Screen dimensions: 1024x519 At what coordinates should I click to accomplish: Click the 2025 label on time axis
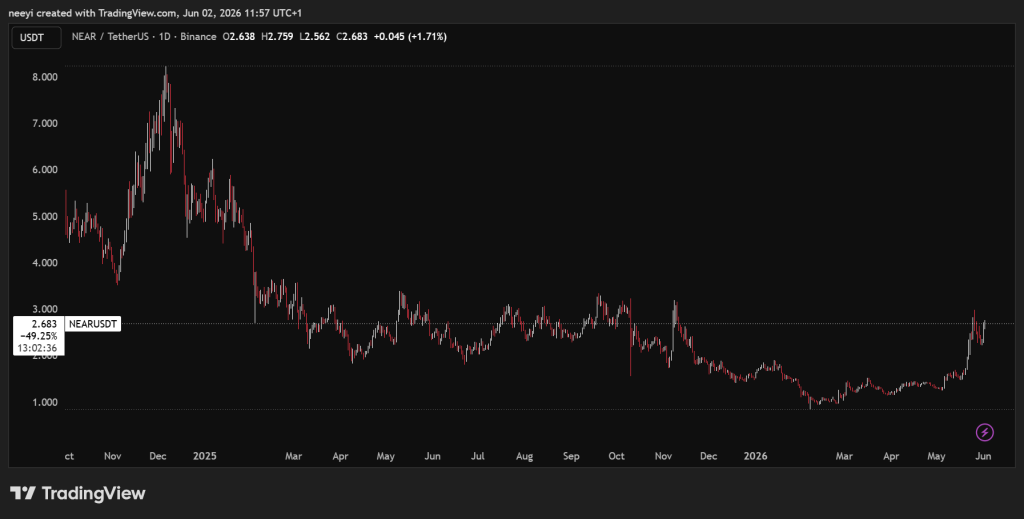point(204,456)
